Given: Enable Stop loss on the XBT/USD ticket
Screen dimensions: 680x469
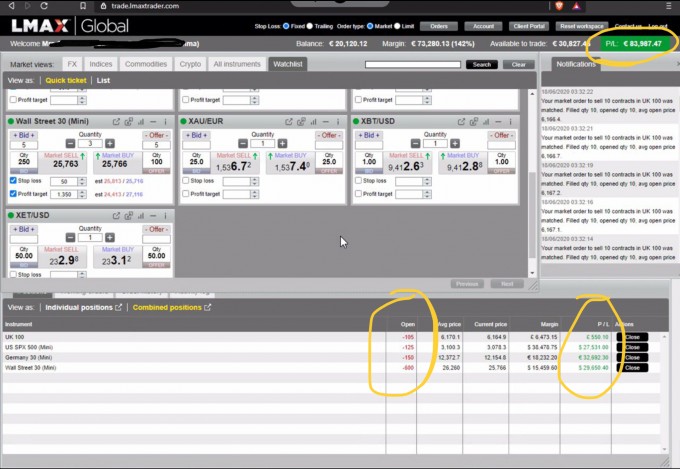Looking at the screenshot, I should pos(358,180).
